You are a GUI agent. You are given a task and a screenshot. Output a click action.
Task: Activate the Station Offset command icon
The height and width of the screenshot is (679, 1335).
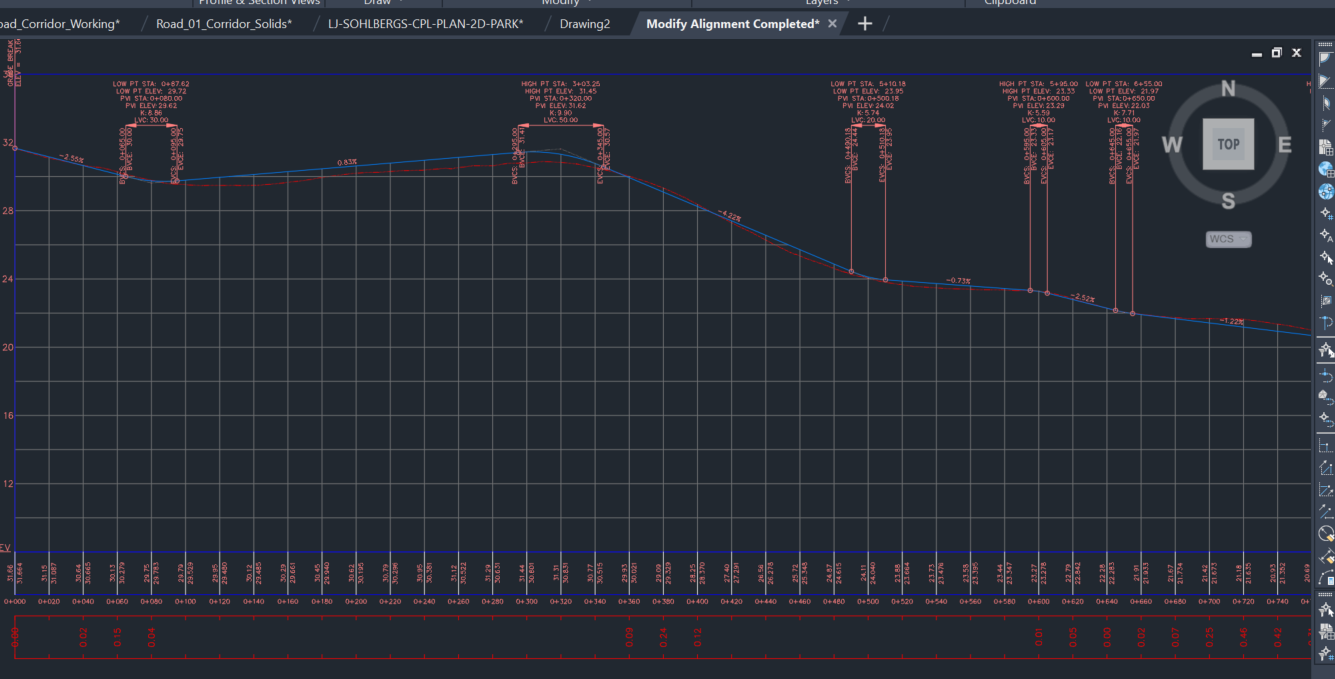point(1326,322)
